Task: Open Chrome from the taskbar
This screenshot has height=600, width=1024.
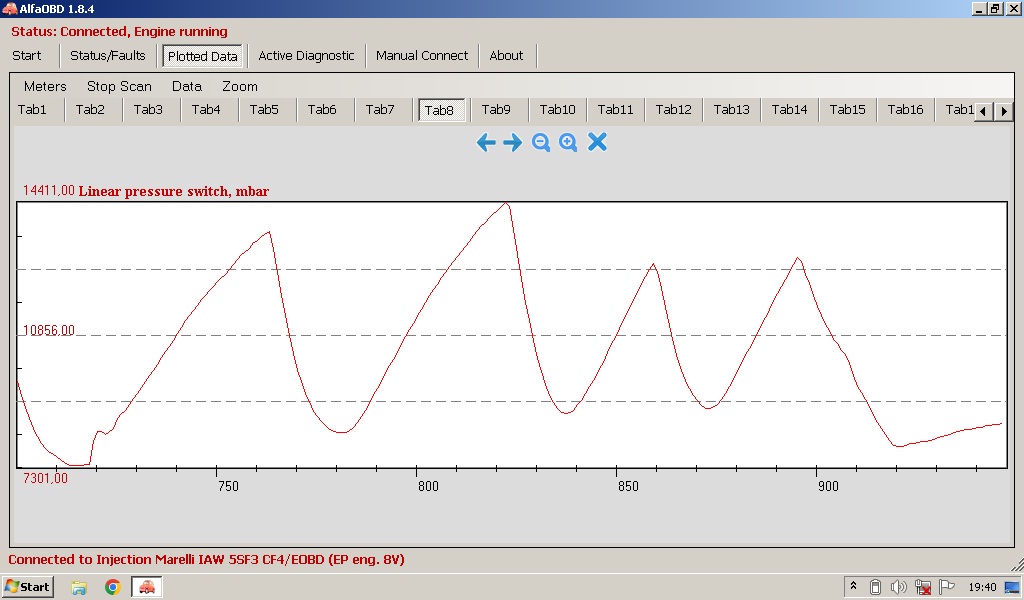Action: tap(113, 587)
